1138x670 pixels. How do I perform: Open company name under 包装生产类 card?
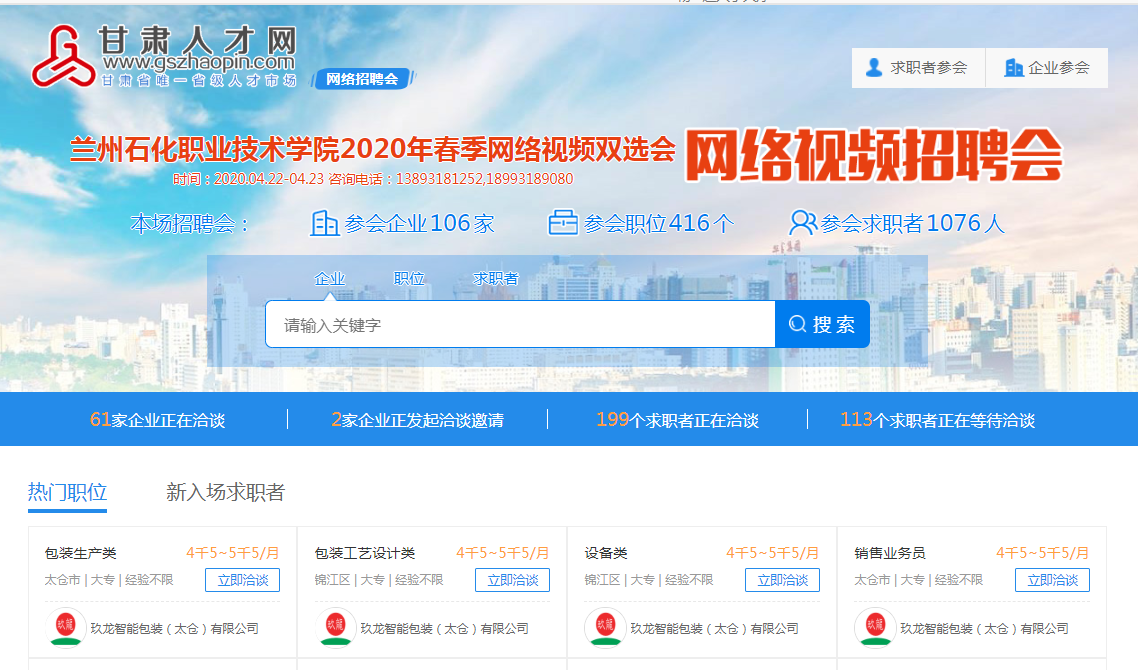click(x=174, y=629)
